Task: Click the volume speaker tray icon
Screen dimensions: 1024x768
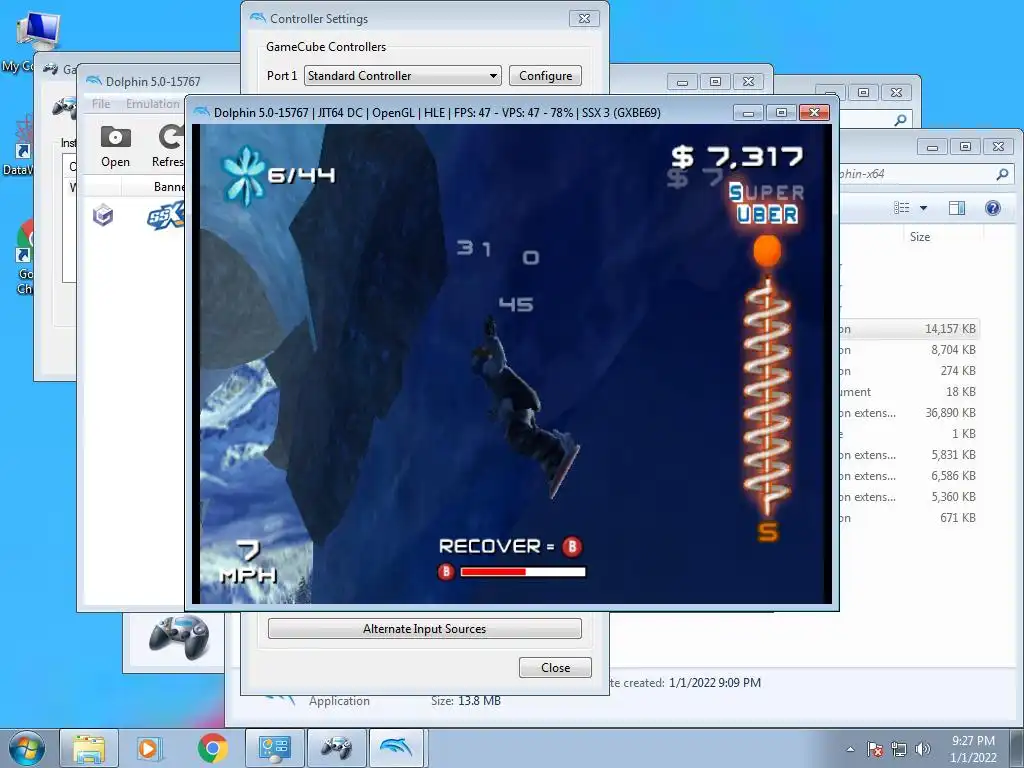Action: click(x=923, y=749)
